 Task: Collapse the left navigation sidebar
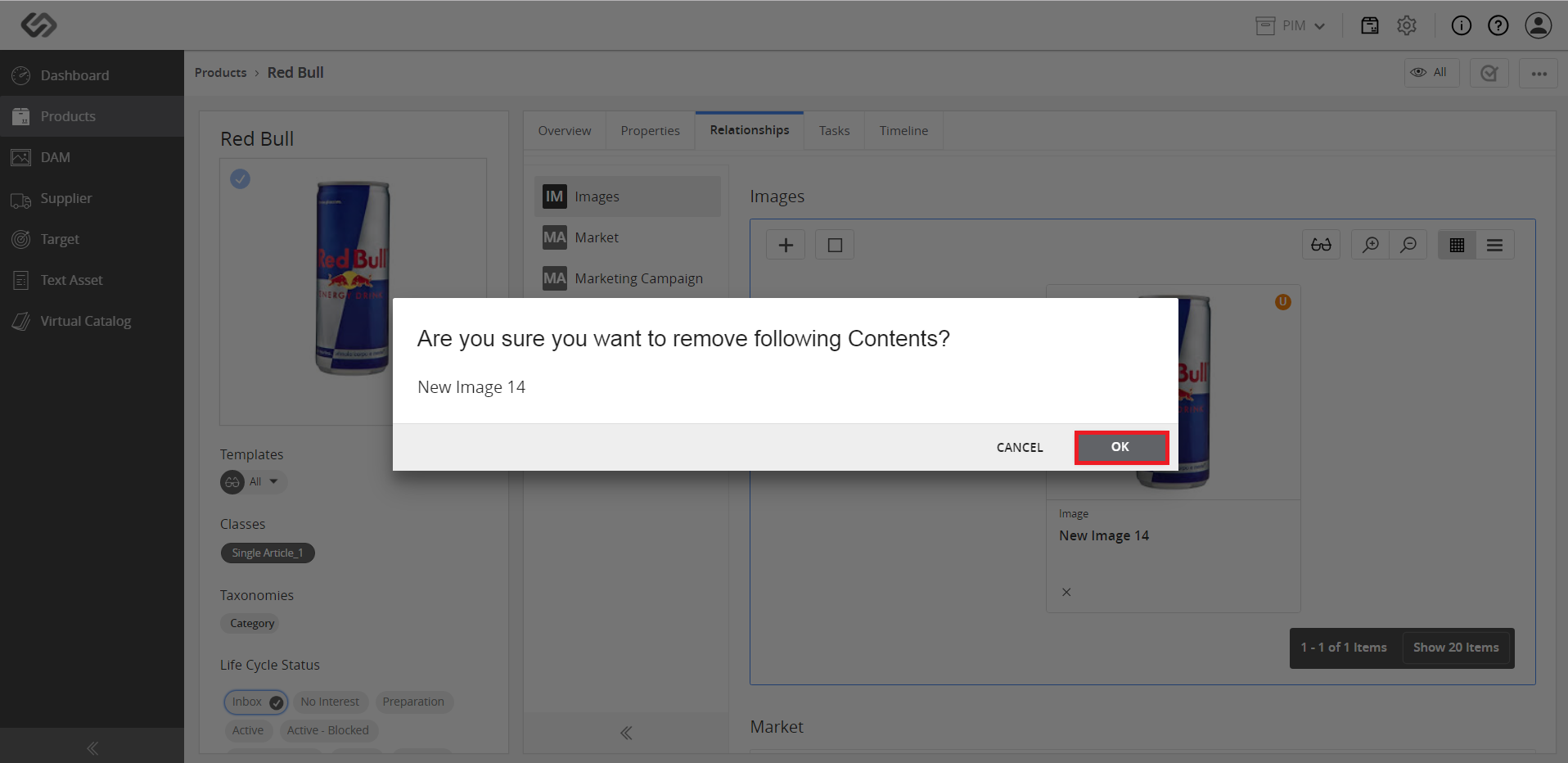(92, 748)
